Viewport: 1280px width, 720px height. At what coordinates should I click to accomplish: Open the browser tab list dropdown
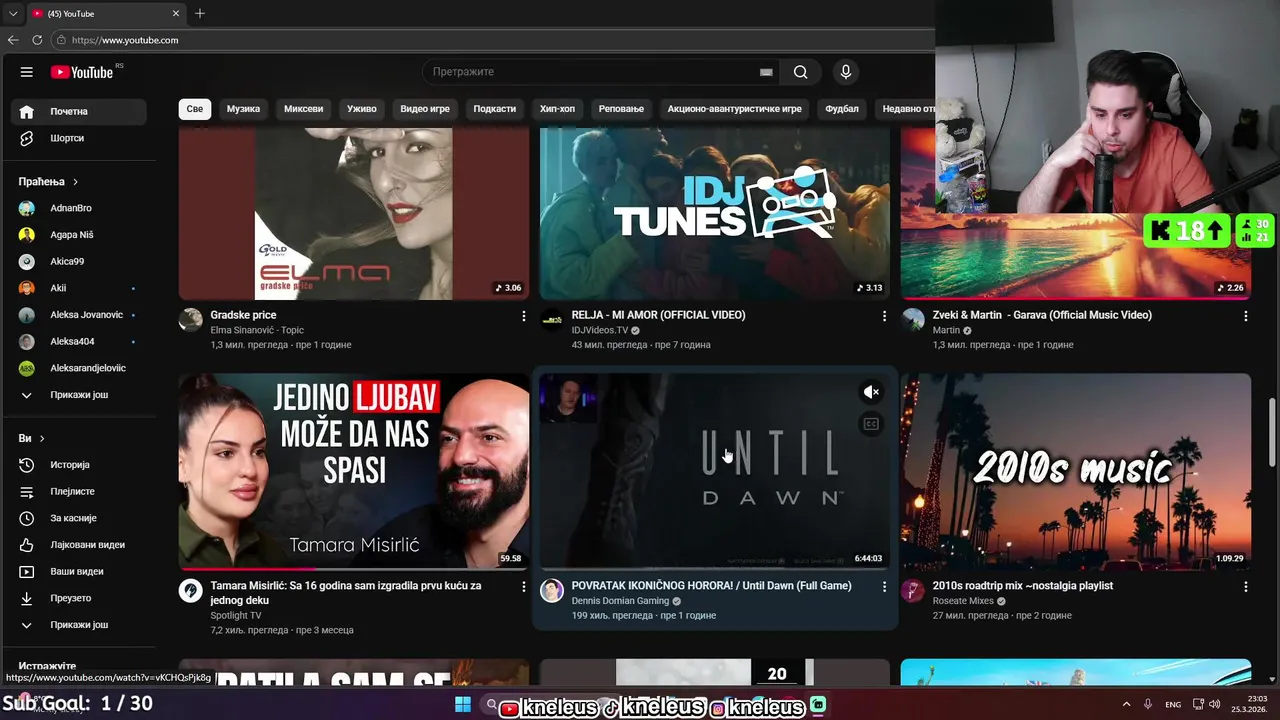pyautogui.click(x=12, y=14)
